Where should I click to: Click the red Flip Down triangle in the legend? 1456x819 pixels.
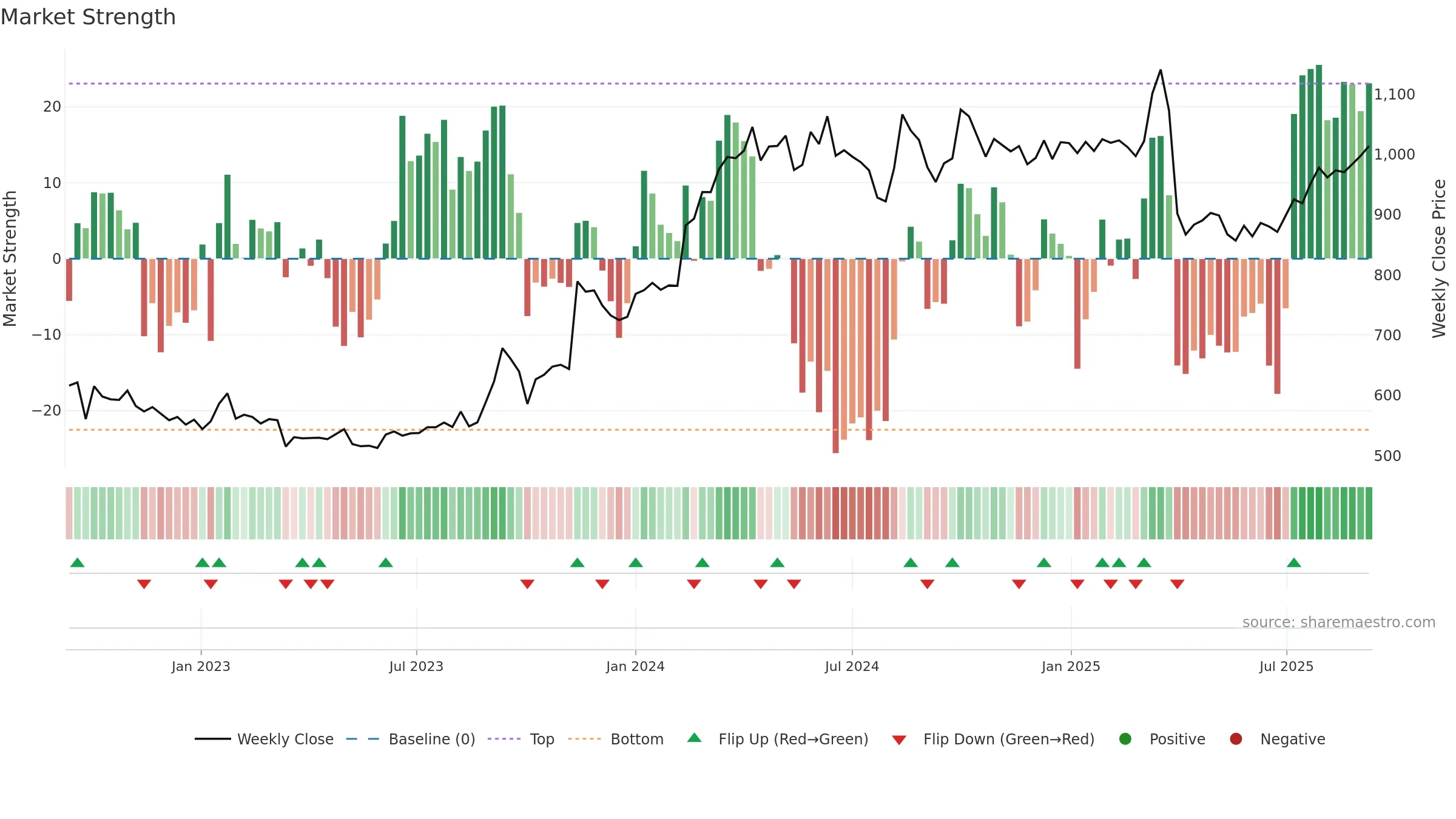tap(899, 740)
